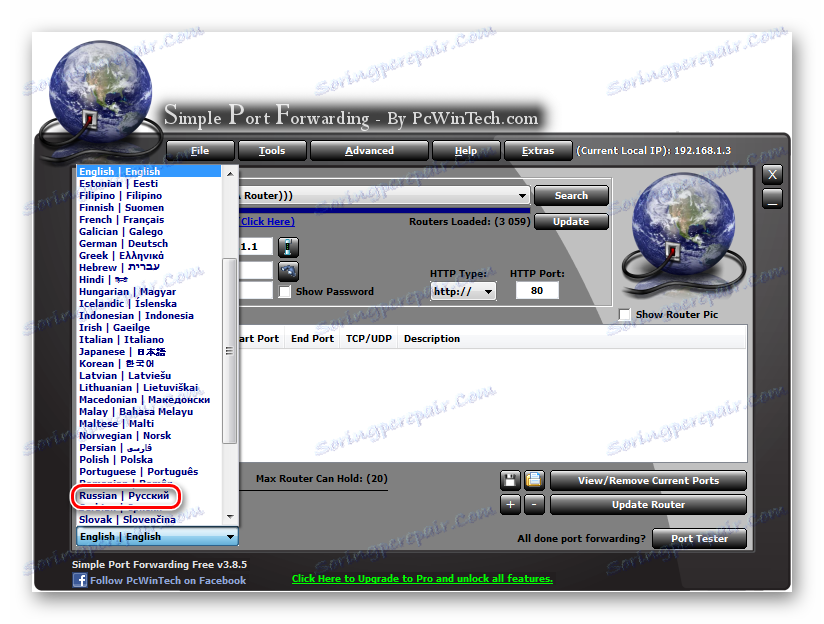The height and width of the screenshot is (624, 824).
Task: Open the Advanced menu
Action: tap(369, 151)
